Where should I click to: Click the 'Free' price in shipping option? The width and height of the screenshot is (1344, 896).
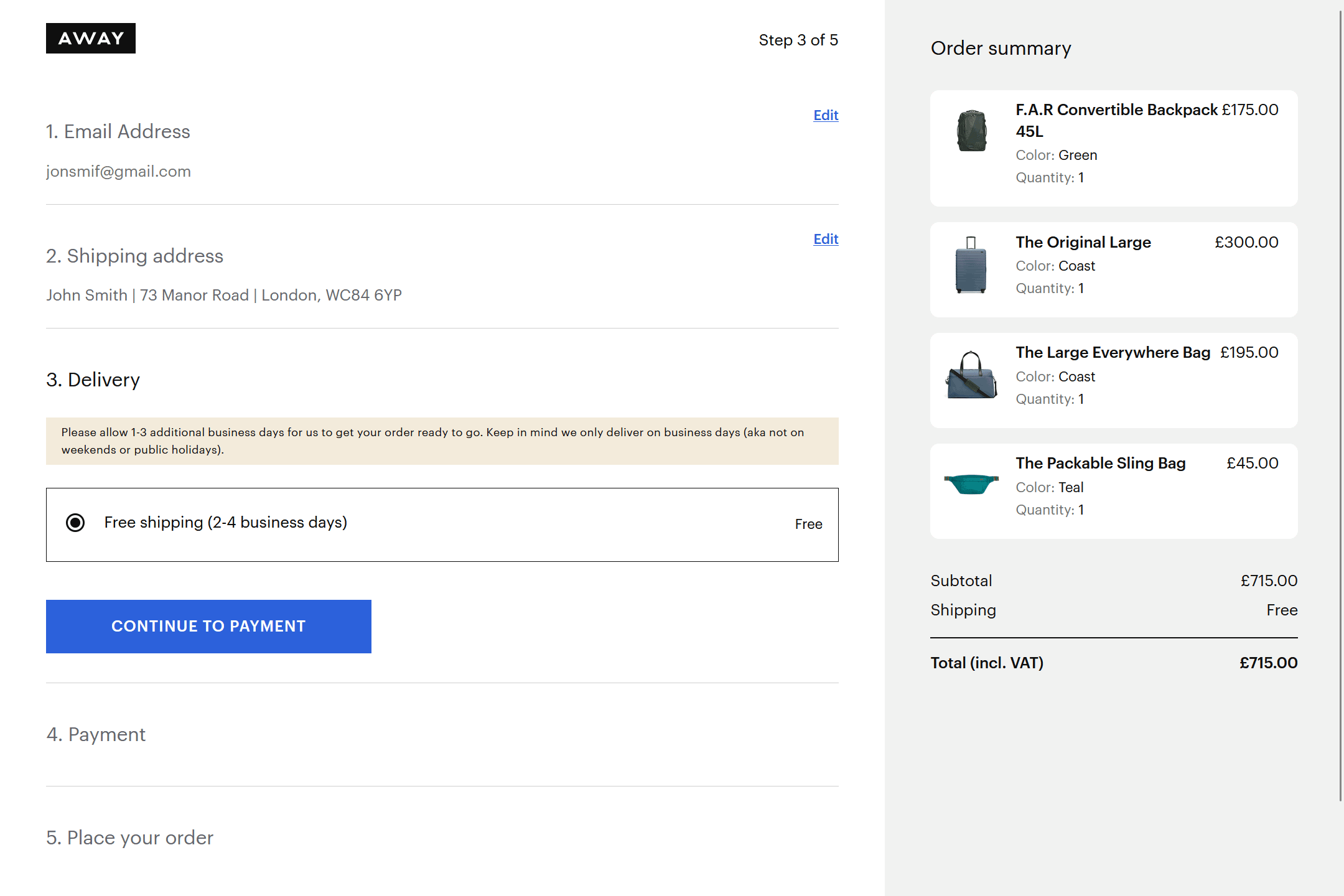[808, 524]
